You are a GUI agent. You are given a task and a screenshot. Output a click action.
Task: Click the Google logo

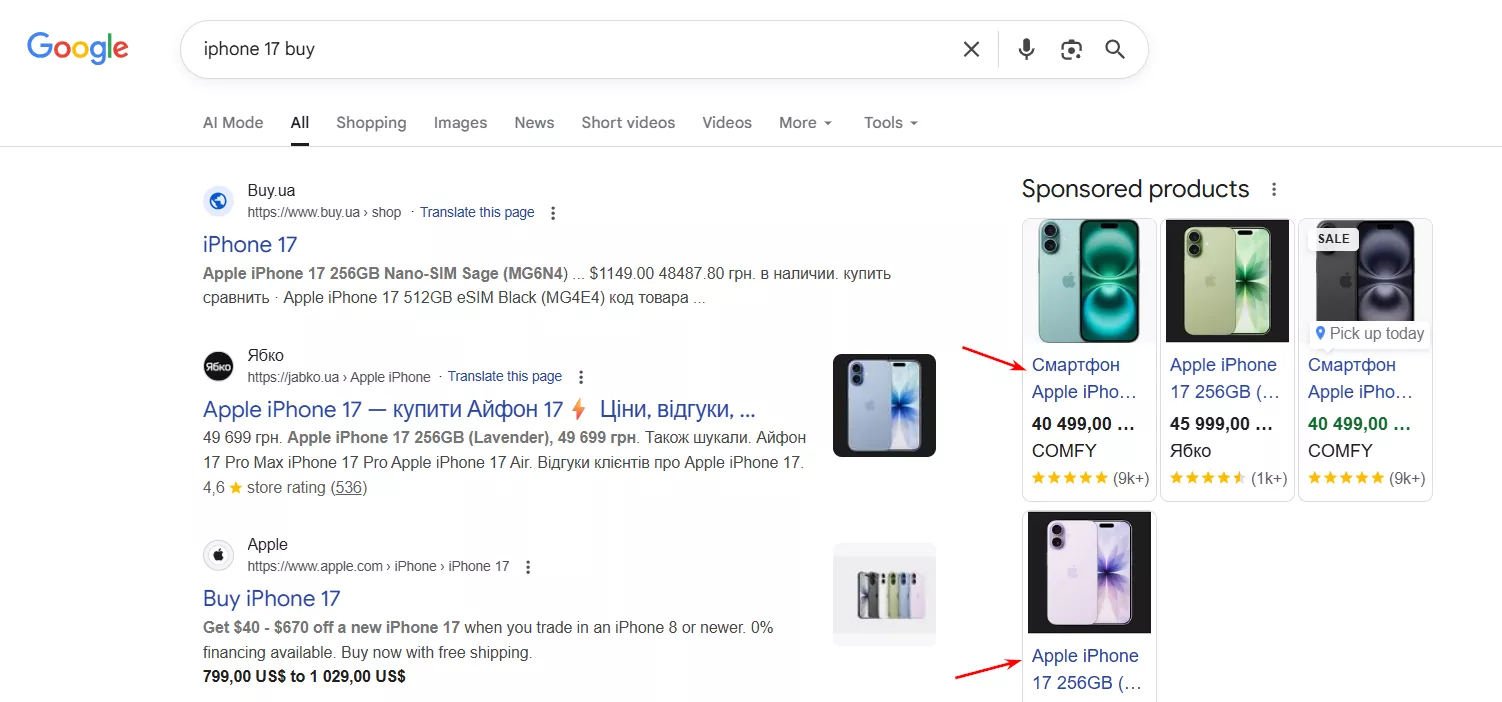[x=78, y=48]
